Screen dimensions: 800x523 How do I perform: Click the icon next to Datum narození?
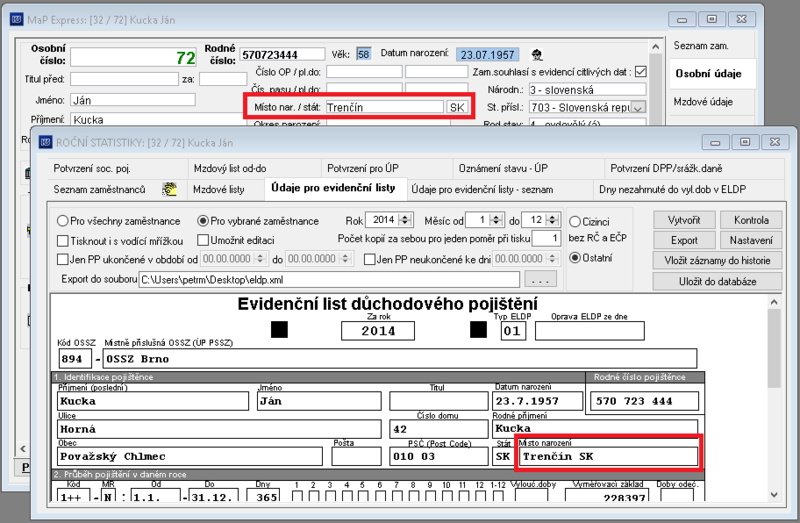tap(537, 54)
